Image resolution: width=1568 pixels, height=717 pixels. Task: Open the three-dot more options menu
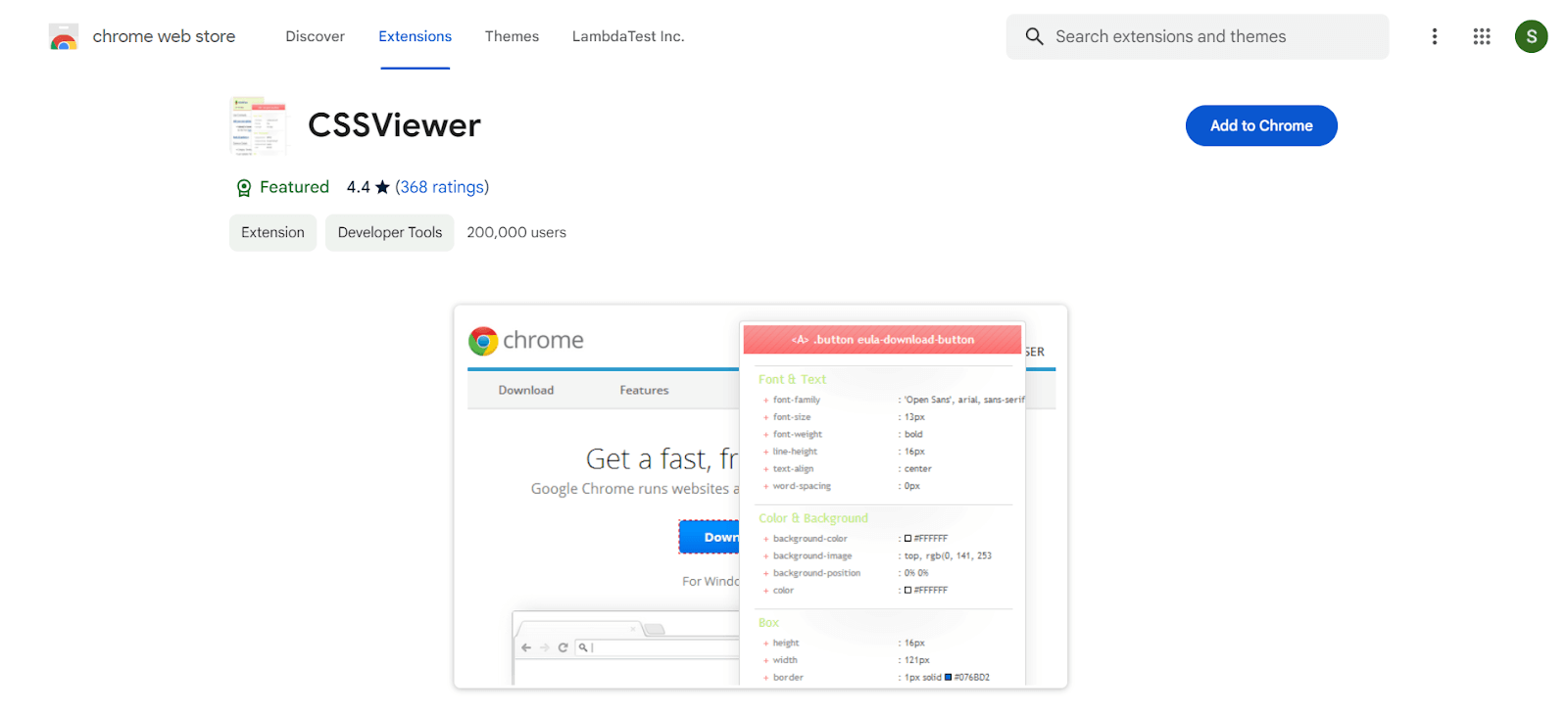1434,36
